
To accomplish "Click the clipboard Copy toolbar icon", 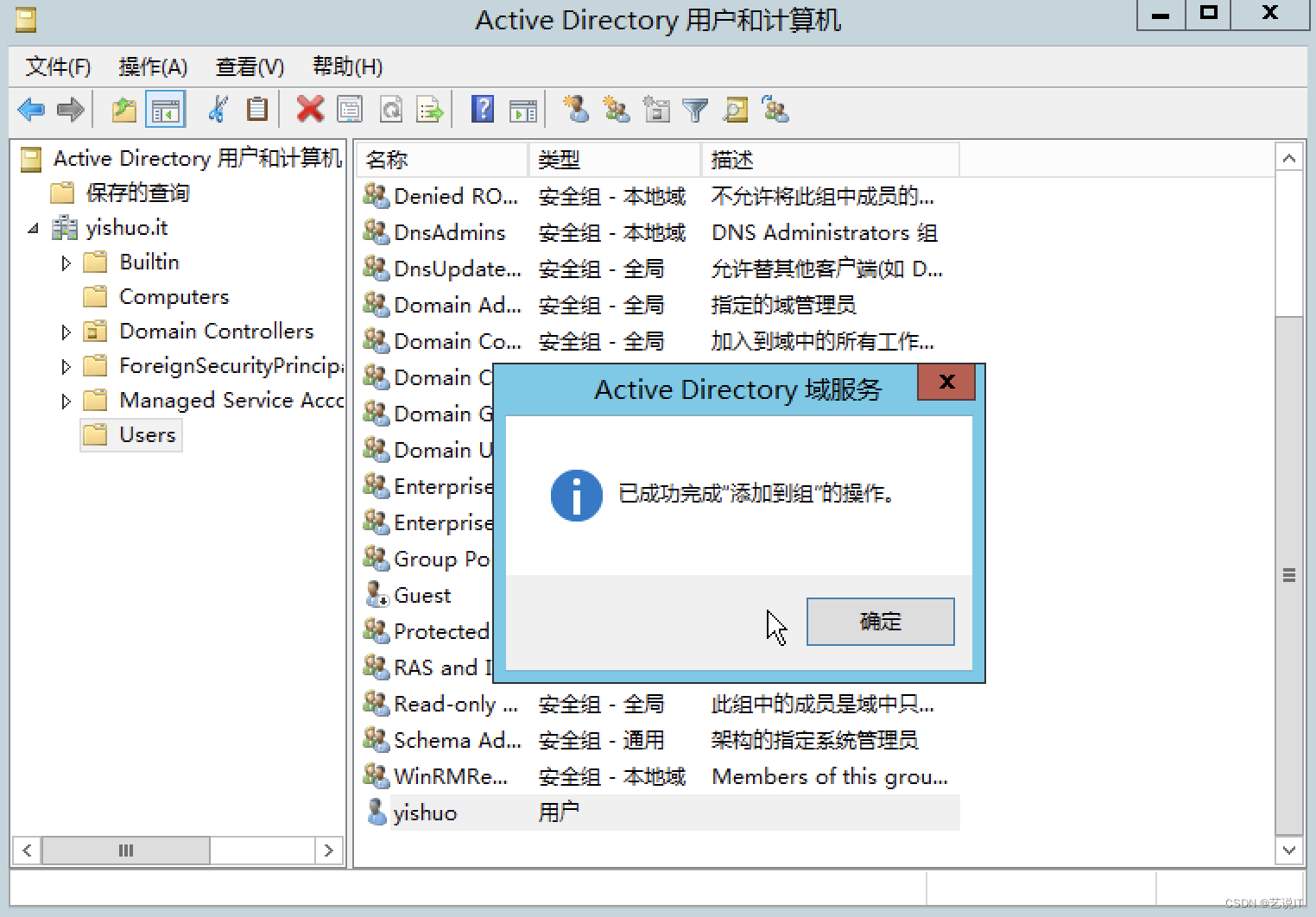I will (x=257, y=110).
